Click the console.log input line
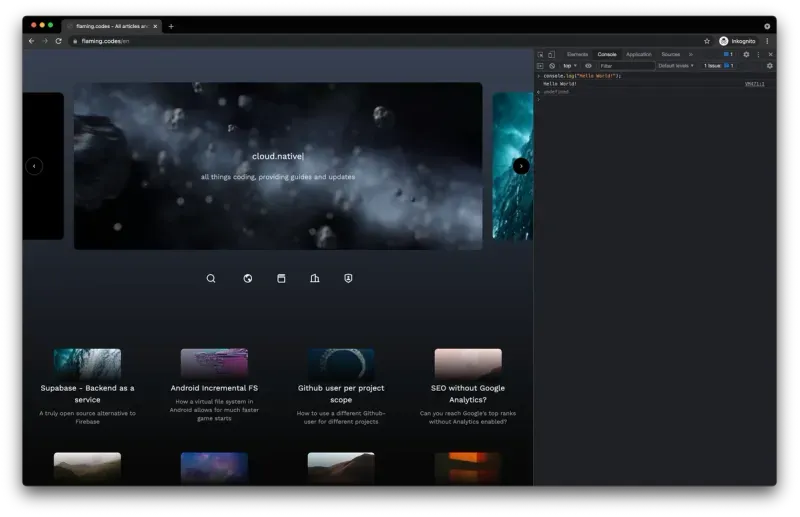The height and width of the screenshot is (517, 800). [x=582, y=76]
